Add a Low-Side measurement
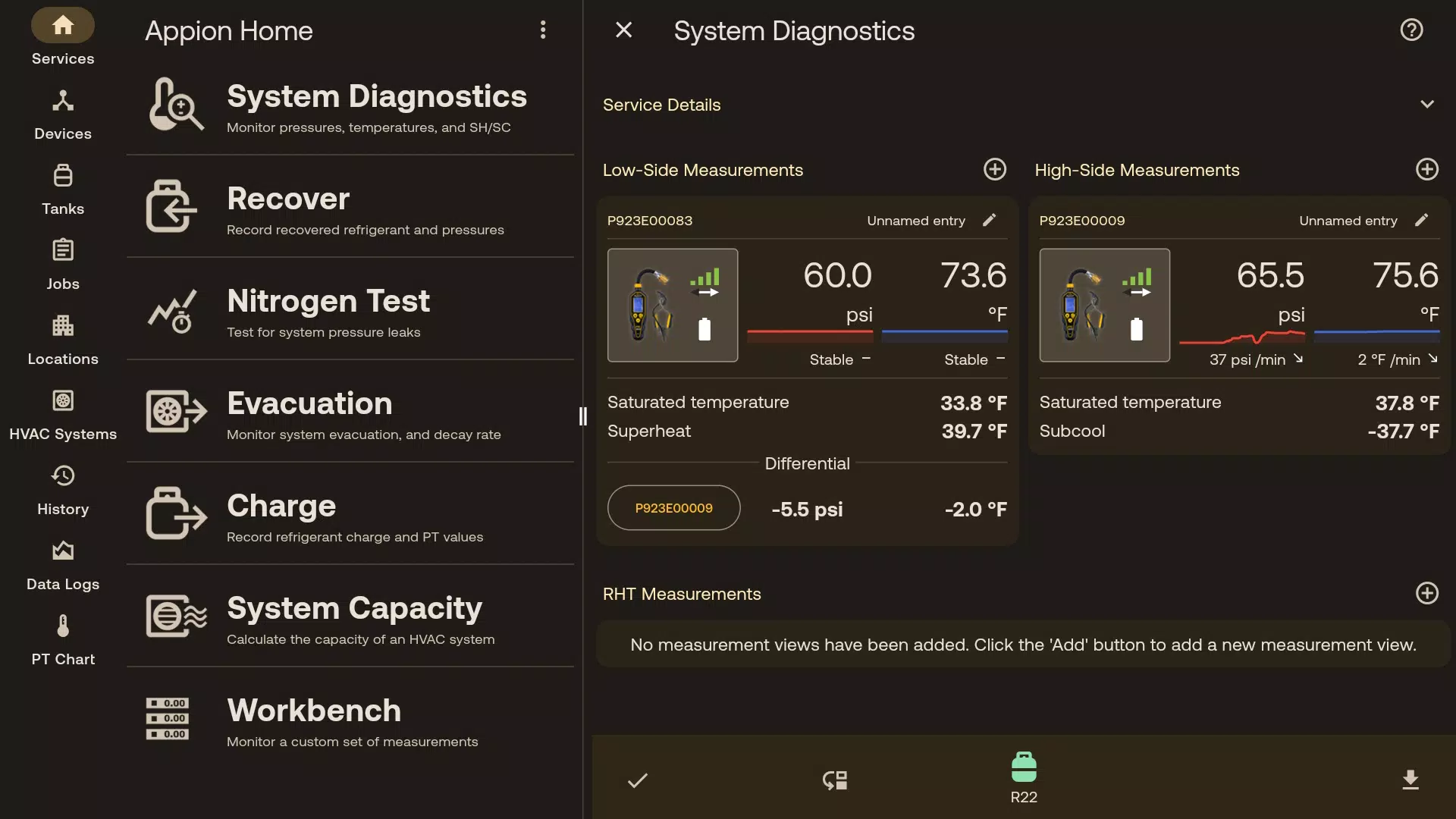Viewport: 1456px width, 819px height. [x=995, y=169]
